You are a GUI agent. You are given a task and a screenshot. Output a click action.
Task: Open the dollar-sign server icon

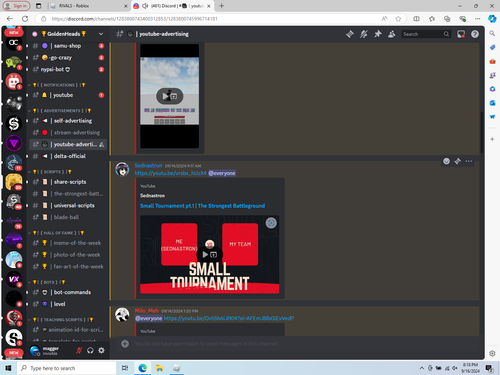(14, 124)
